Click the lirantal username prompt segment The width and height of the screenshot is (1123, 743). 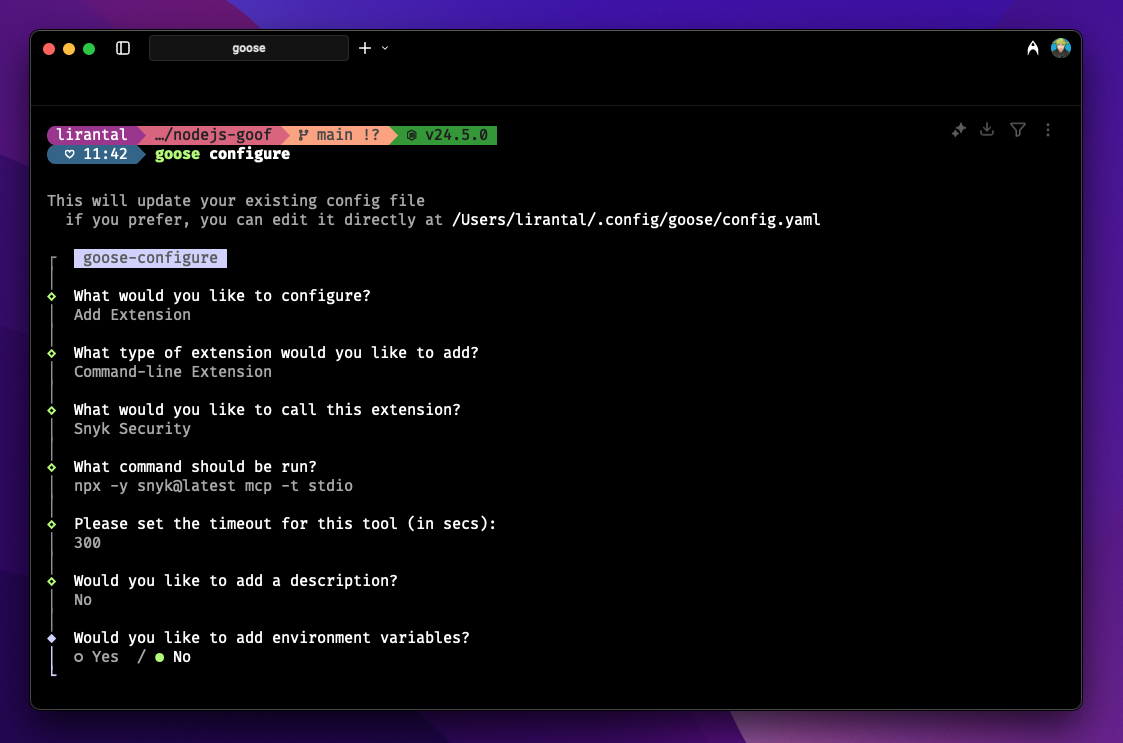click(x=92, y=135)
